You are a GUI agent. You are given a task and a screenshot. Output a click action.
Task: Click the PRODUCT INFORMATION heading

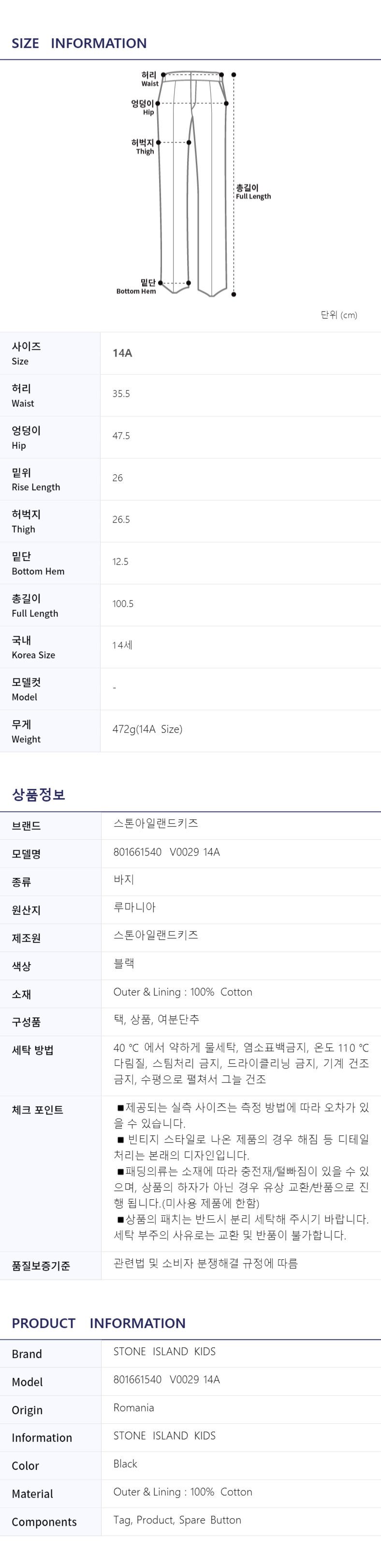99,1323
